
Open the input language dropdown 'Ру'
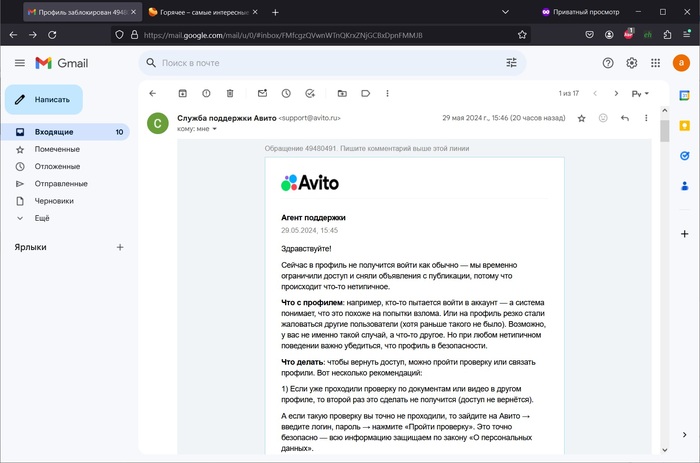click(x=640, y=93)
